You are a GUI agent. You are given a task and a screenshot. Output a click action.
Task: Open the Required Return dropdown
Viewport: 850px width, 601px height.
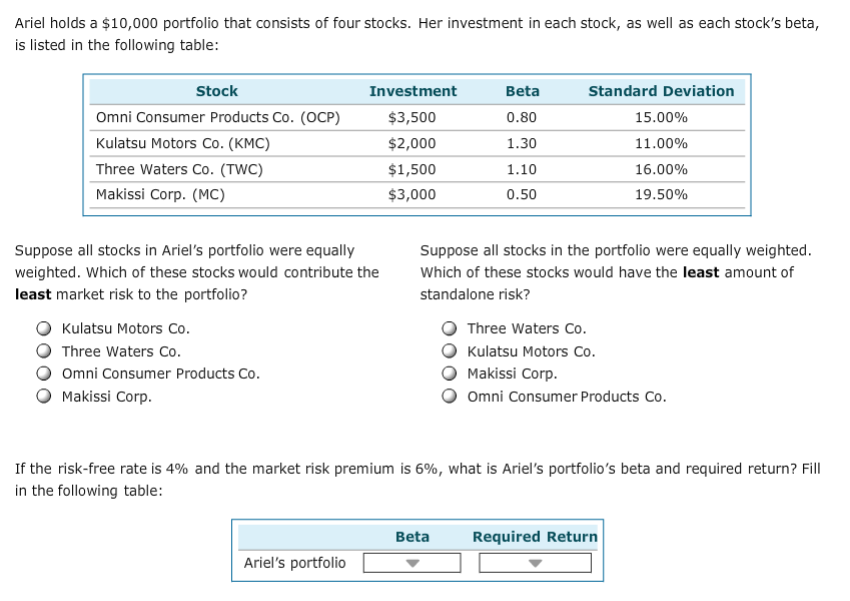click(533, 563)
